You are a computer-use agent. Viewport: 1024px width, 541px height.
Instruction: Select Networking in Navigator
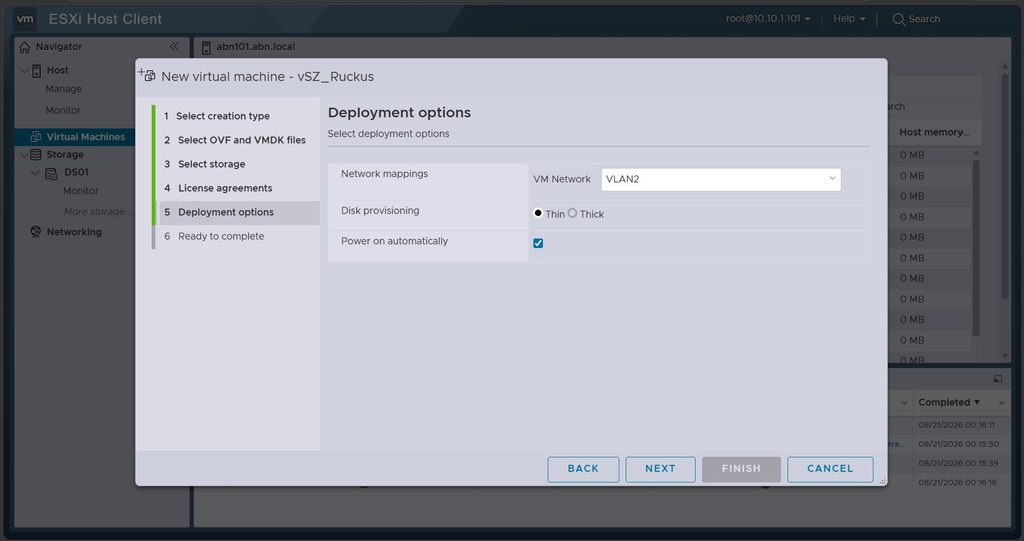coord(74,232)
